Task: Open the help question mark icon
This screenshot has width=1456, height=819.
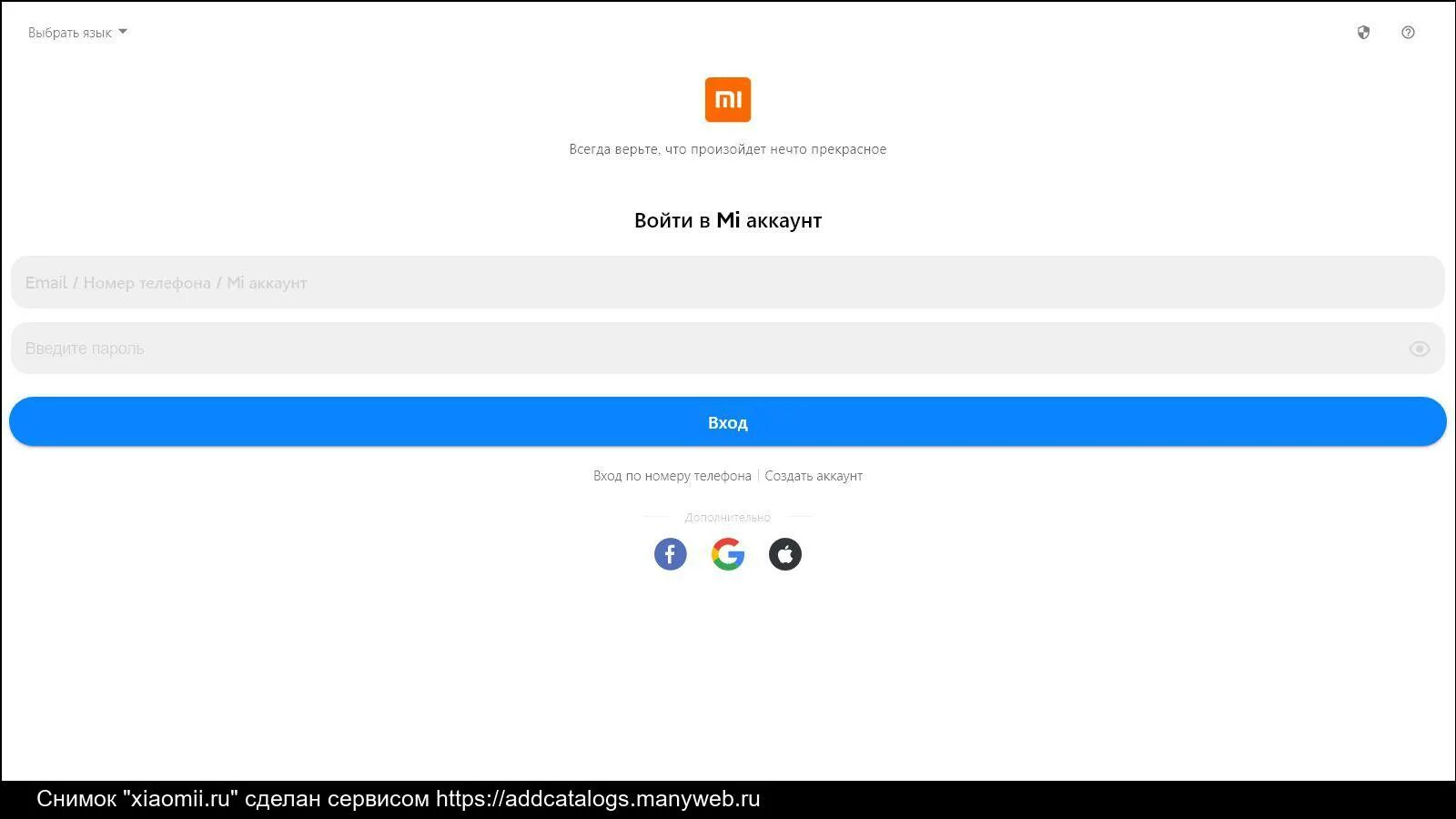Action: [1408, 33]
